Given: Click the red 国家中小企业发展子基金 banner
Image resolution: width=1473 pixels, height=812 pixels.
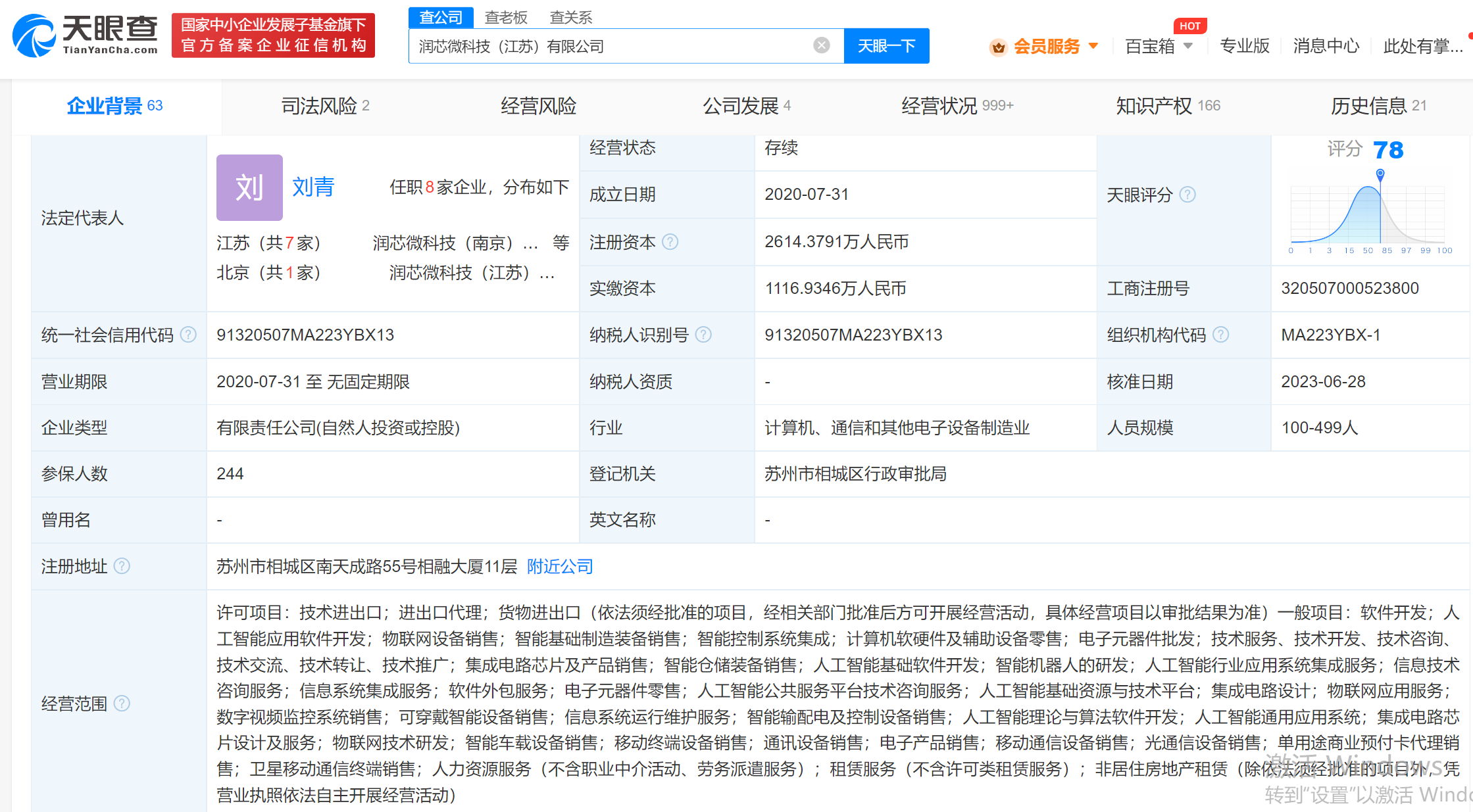Looking at the screenshot, I should coord(273,36).
